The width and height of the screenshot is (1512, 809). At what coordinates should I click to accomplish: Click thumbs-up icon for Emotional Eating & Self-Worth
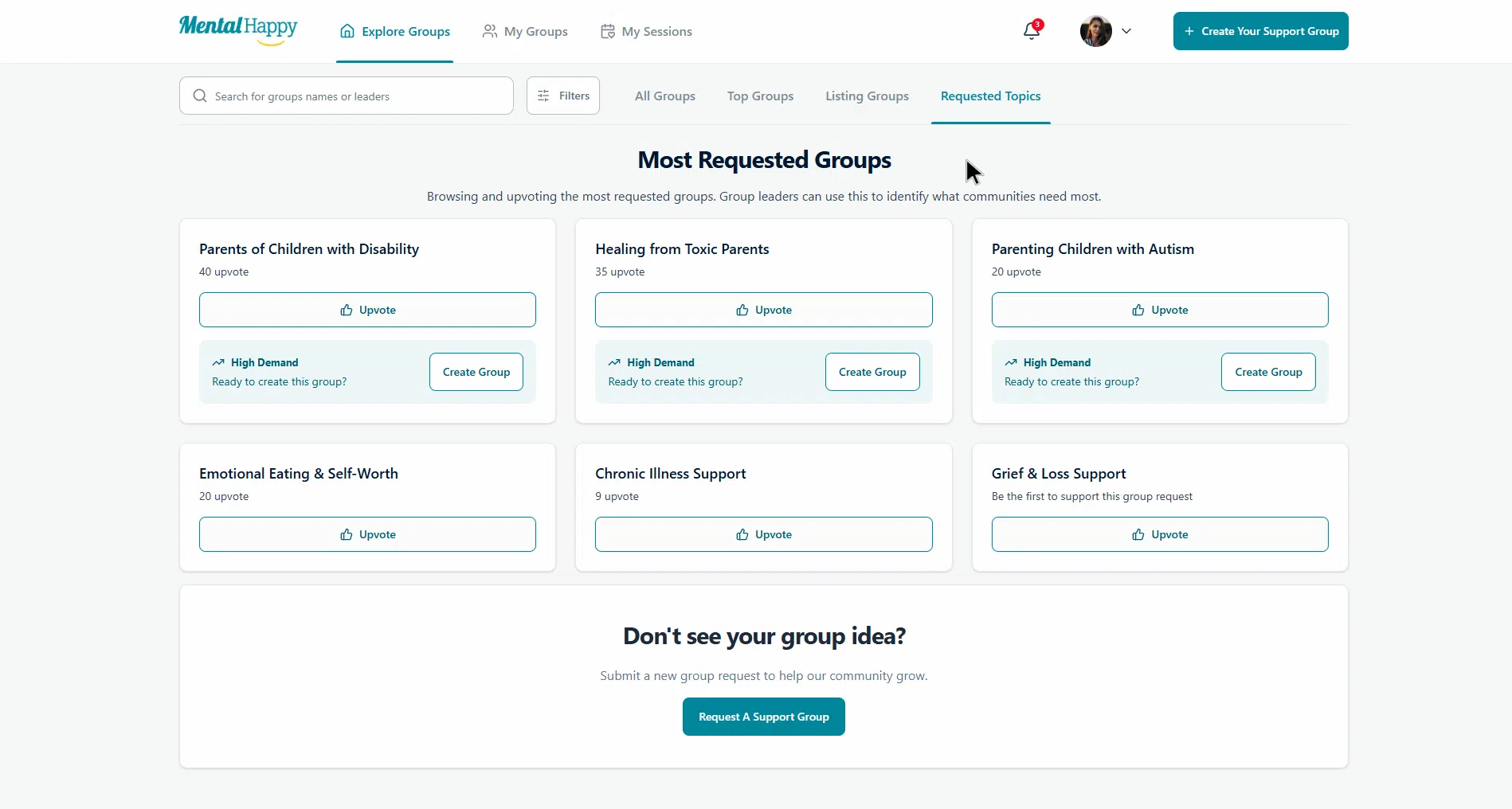click(x=347, y=534)
